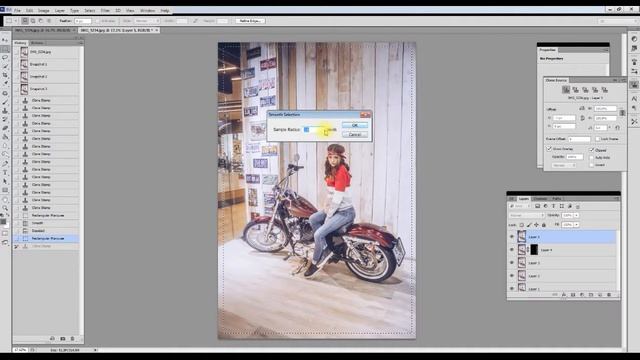
Task: Select the Crop tool
Action: pos(5,75)
